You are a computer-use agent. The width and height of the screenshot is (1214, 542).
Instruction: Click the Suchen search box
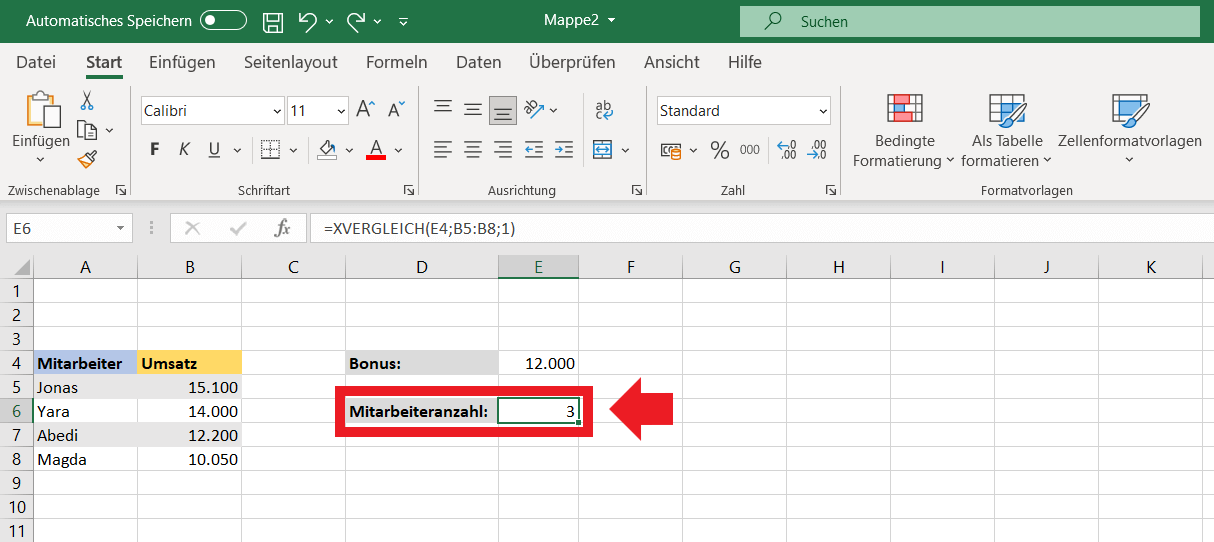(x=971, y=21)
